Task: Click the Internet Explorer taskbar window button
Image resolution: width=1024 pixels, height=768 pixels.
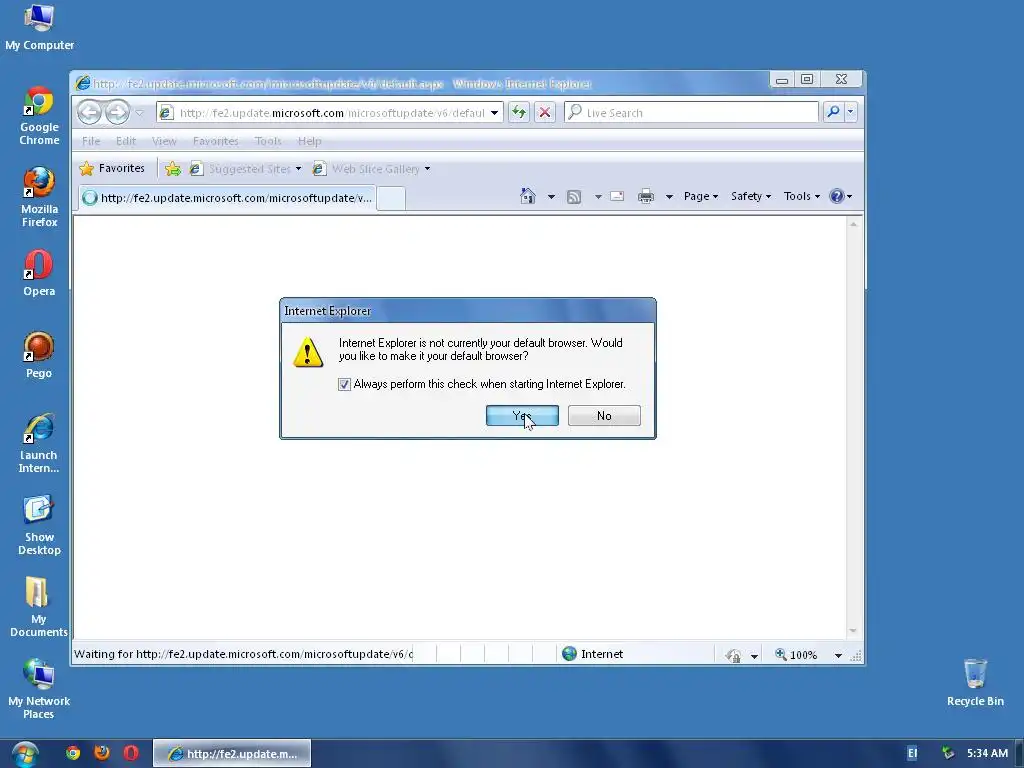Action: 232,754
